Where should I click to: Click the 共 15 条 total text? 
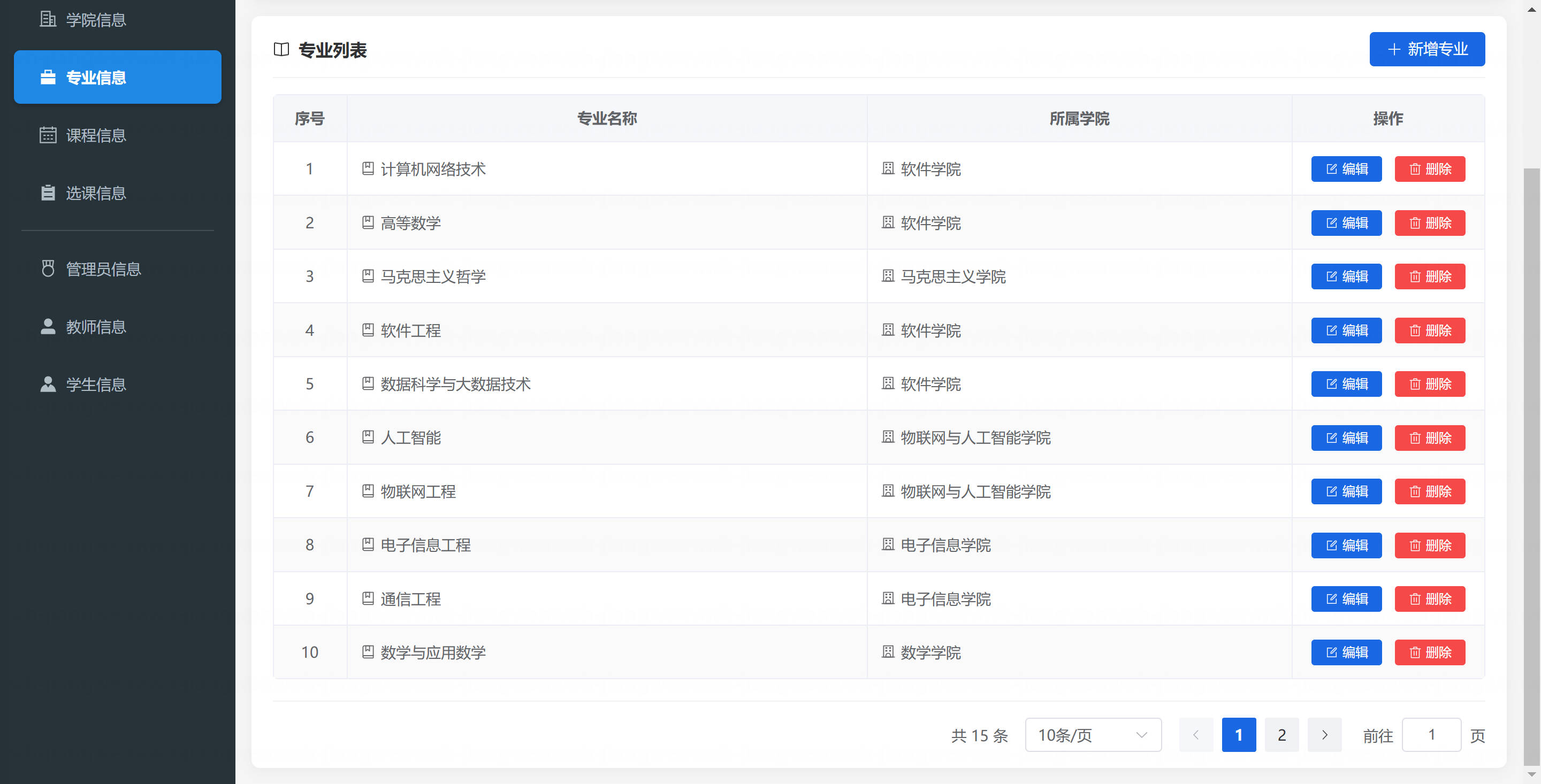coord(979,735)
